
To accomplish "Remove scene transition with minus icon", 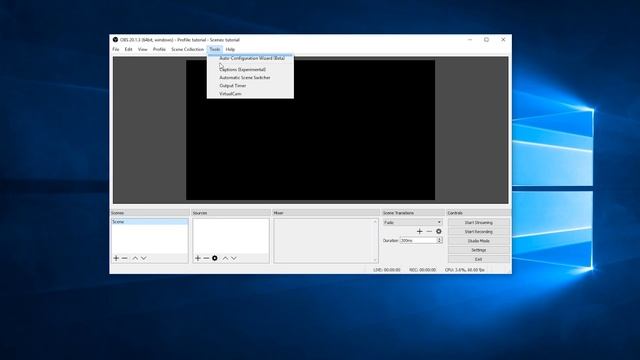I will (429, 231).
